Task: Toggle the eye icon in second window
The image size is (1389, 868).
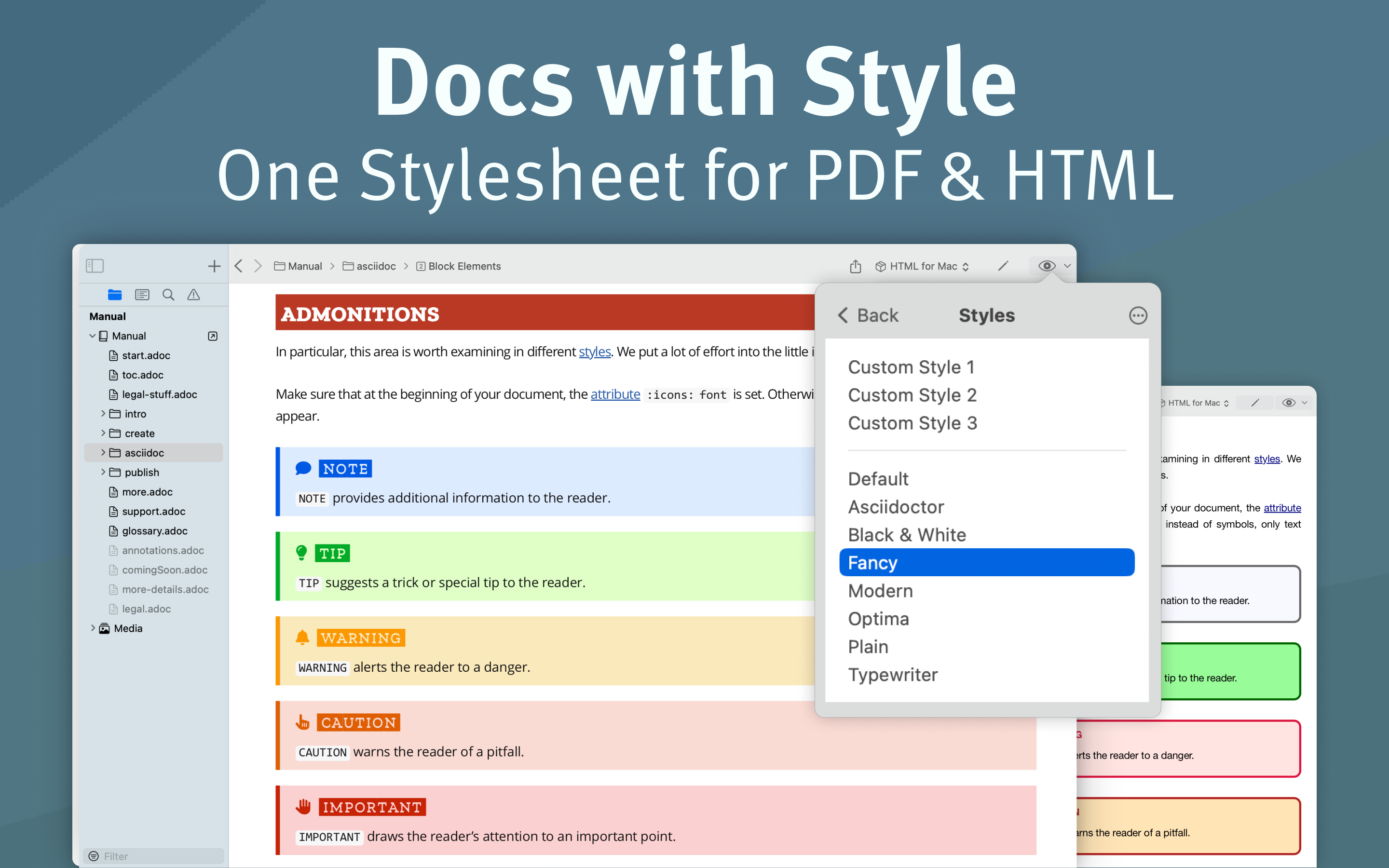Action: [x=1289, y=403]
